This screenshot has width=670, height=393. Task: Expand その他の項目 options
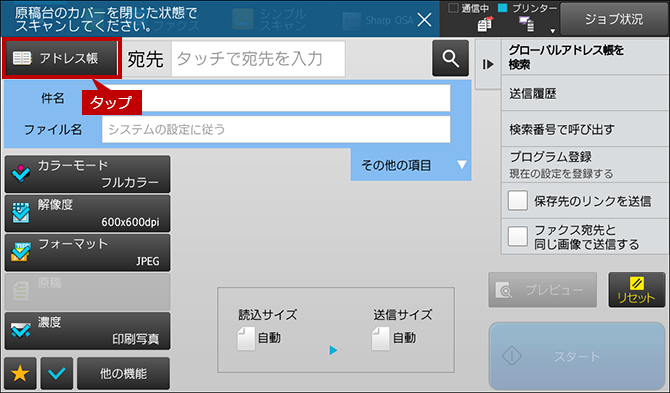click(411, 165)
